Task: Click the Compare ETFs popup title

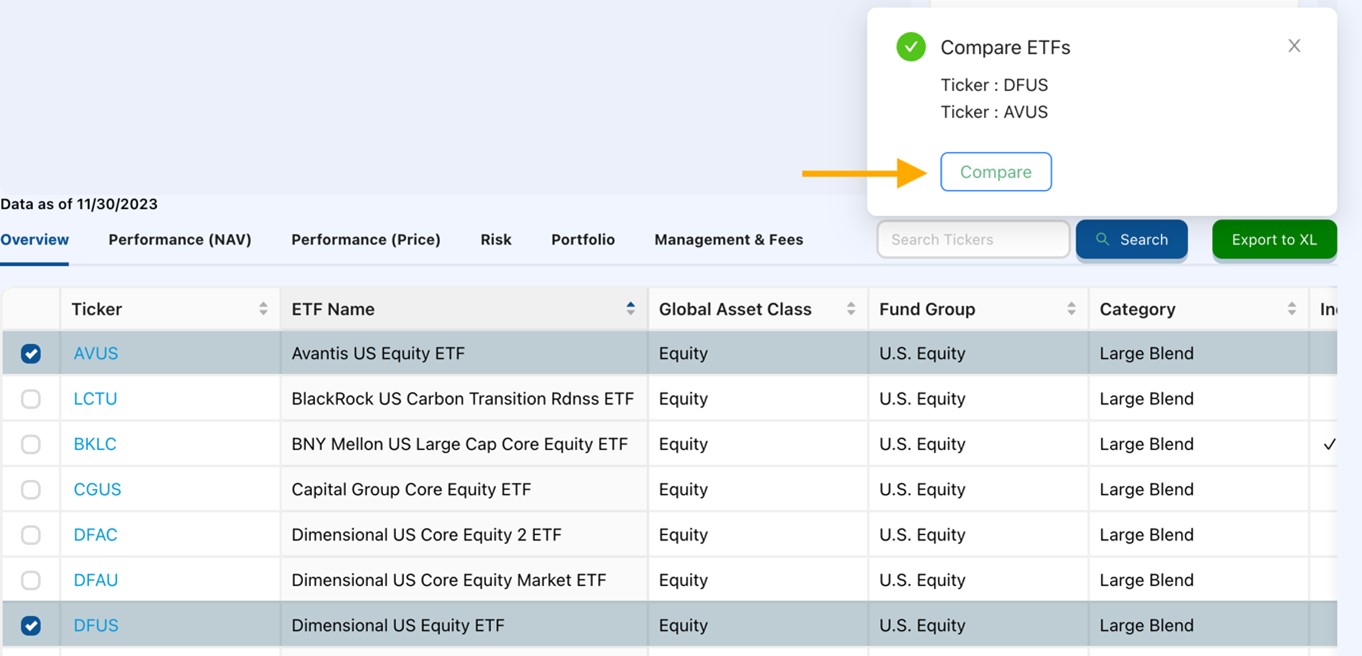Action: (1005, 47)
